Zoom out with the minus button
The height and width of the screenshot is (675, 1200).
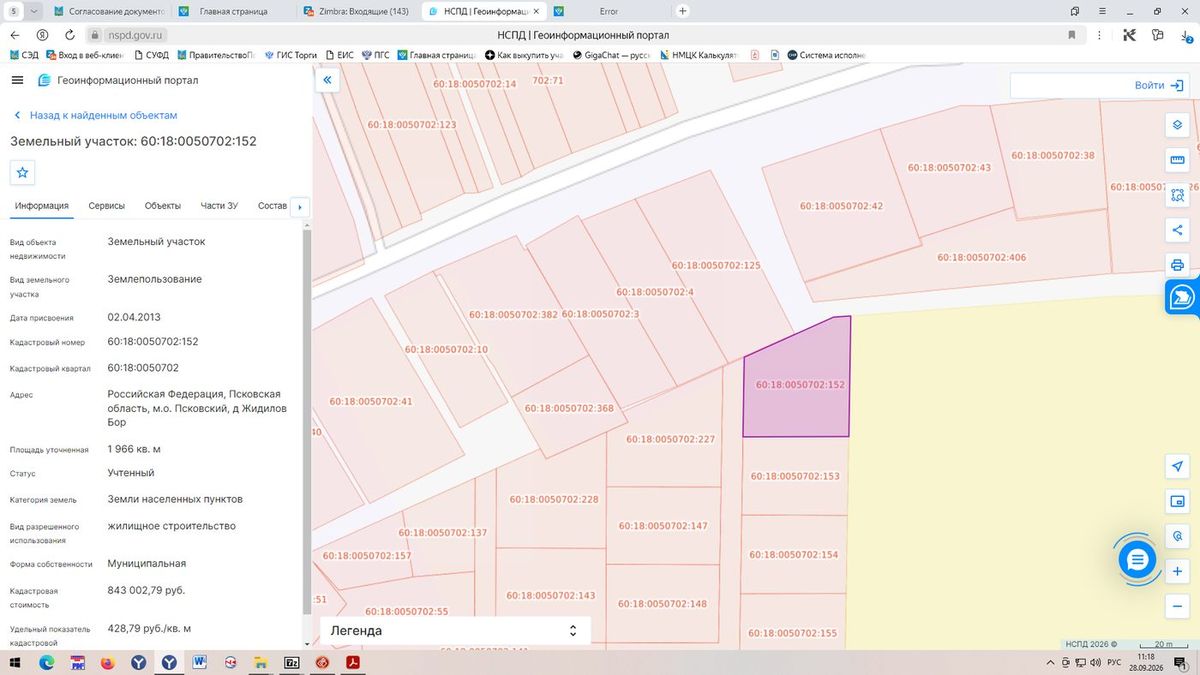pos(1177,606)
